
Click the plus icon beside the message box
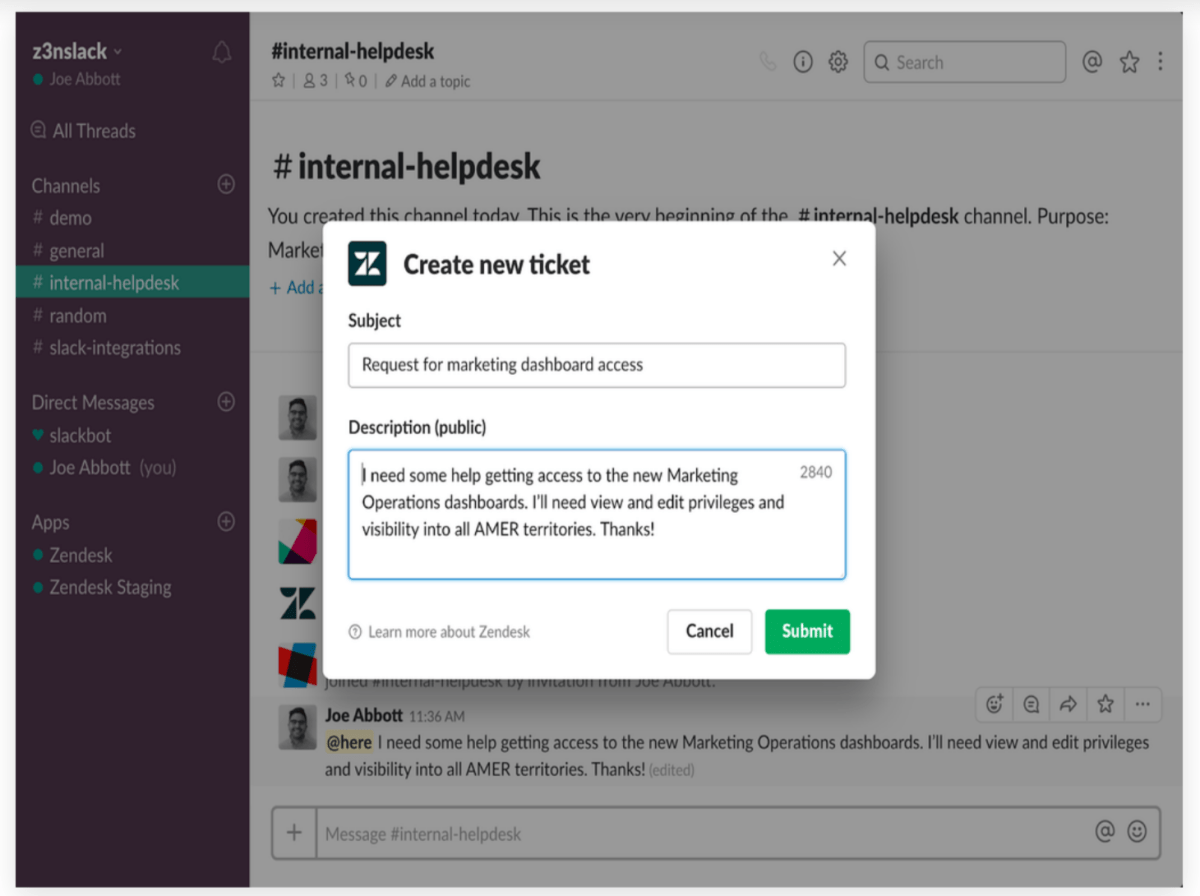click(x=293, y=832)
